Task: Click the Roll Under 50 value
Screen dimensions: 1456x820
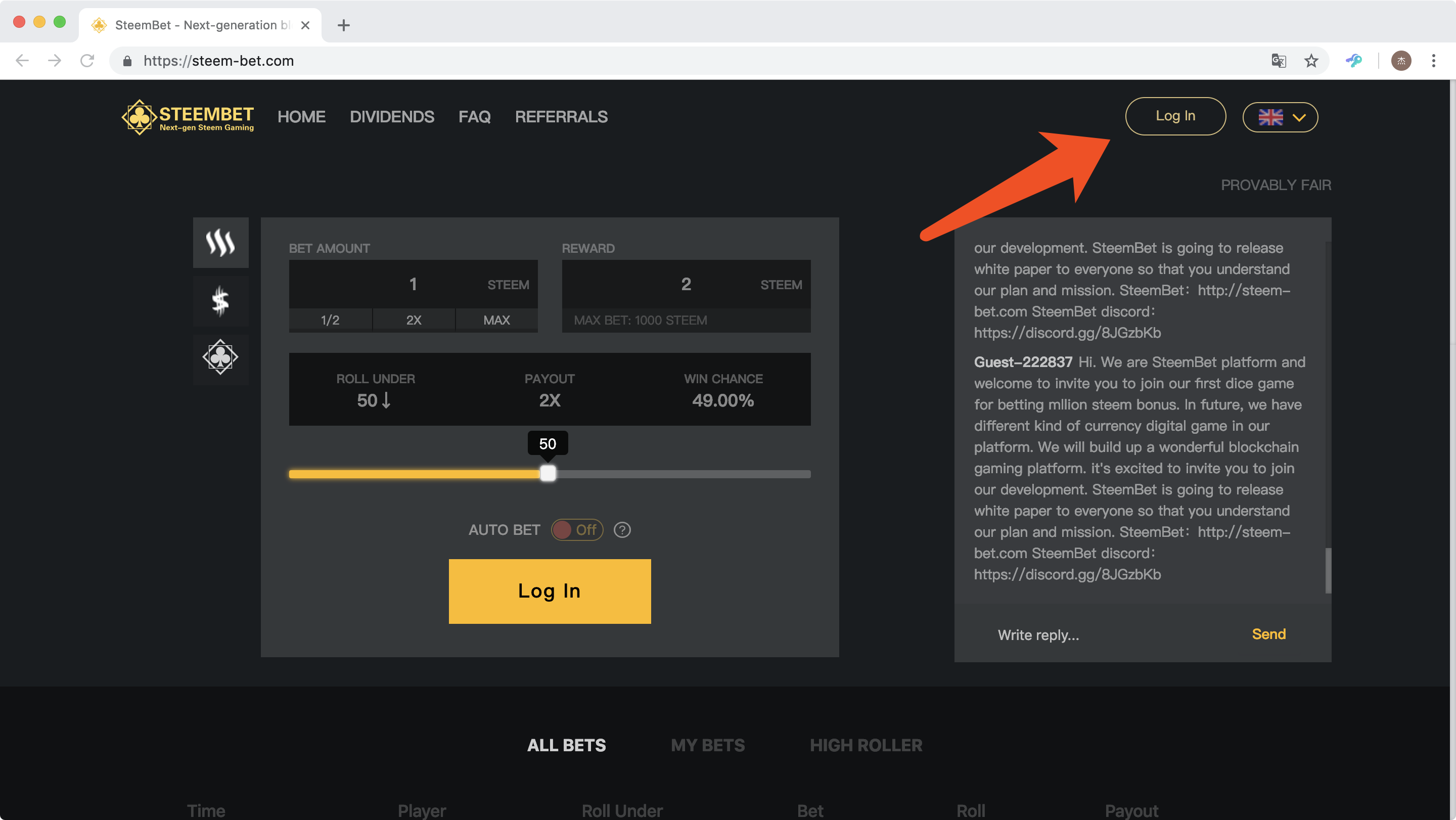Action: (374, 400)
